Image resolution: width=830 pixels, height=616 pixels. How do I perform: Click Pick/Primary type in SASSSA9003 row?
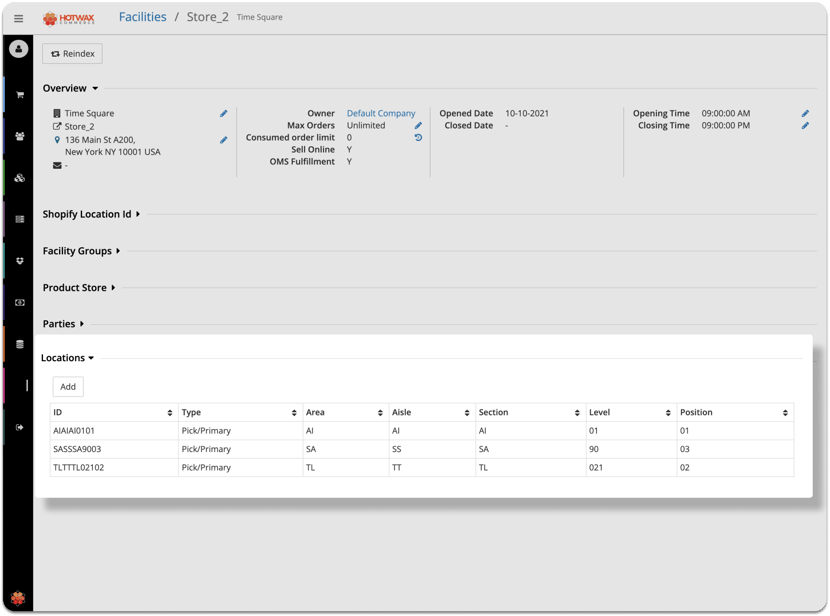pyautogui.click(x=206, y=449)
